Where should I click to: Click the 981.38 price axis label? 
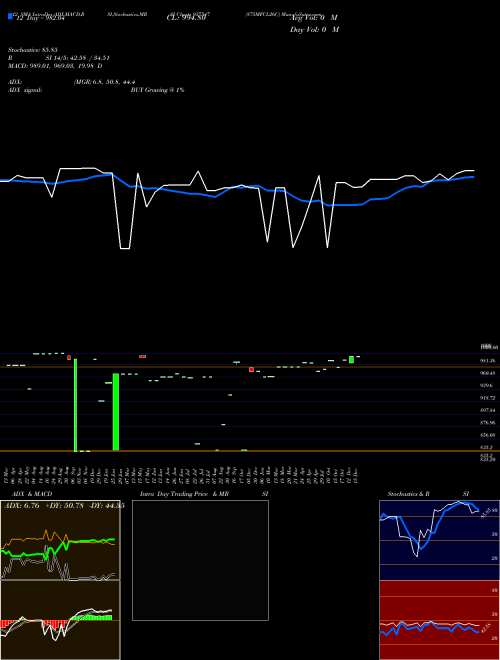point(488,361)
